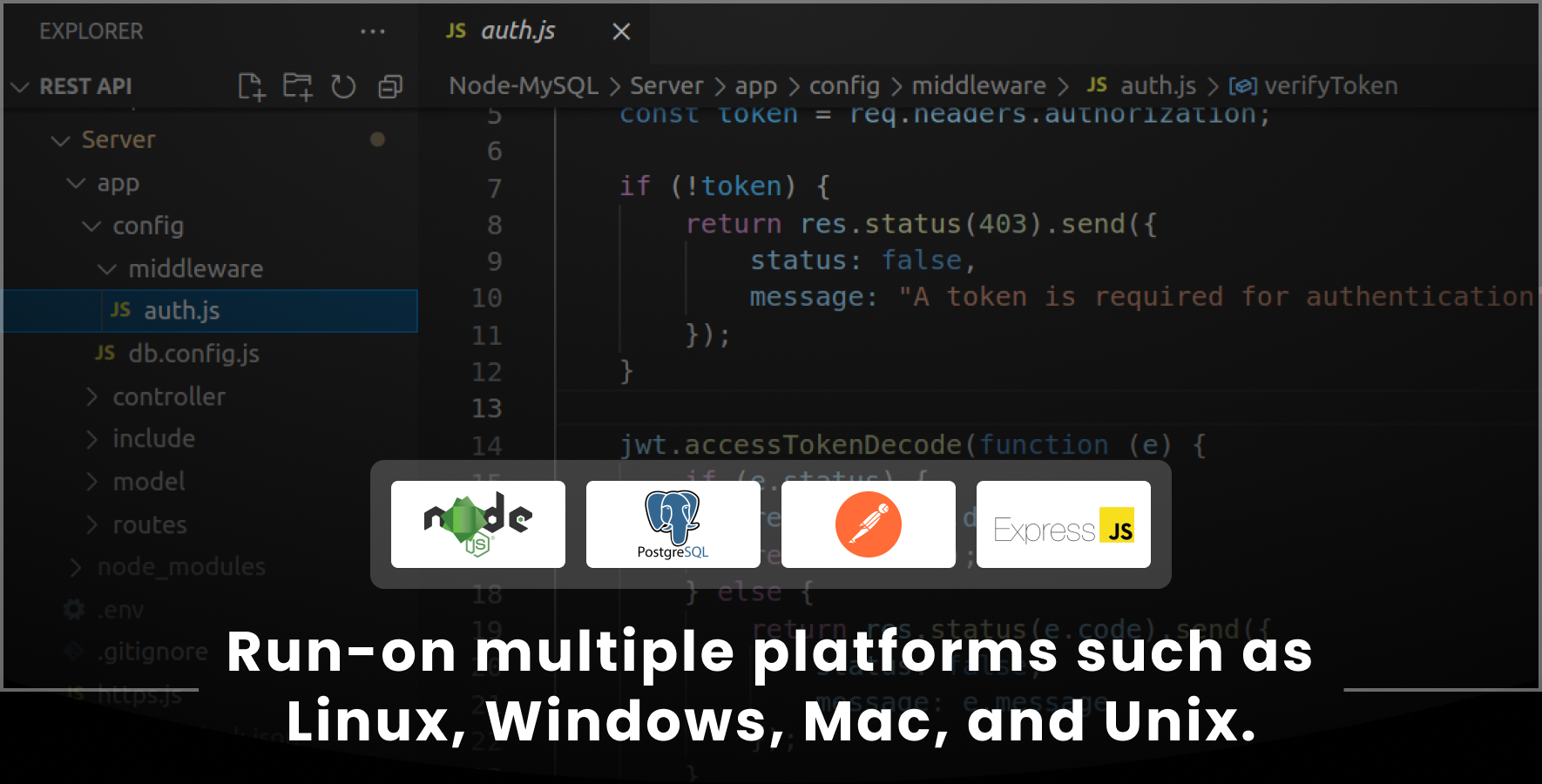Create a new file in Explorer
The height and width of the screenshot is (784, 1542).
click(252, 86)
